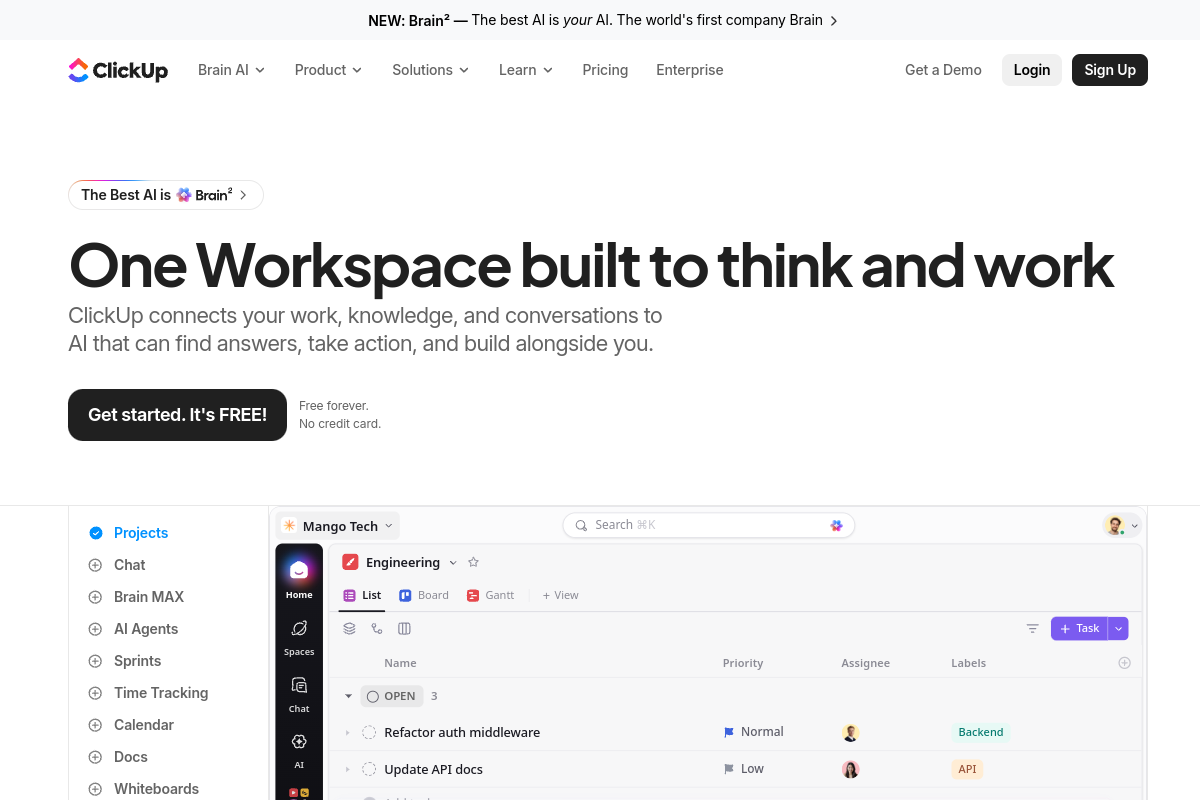The height and width of the screenshot is (800, 1200).
Task: Switch to the Gantt view tab
Action: click(x=490, y=595)
